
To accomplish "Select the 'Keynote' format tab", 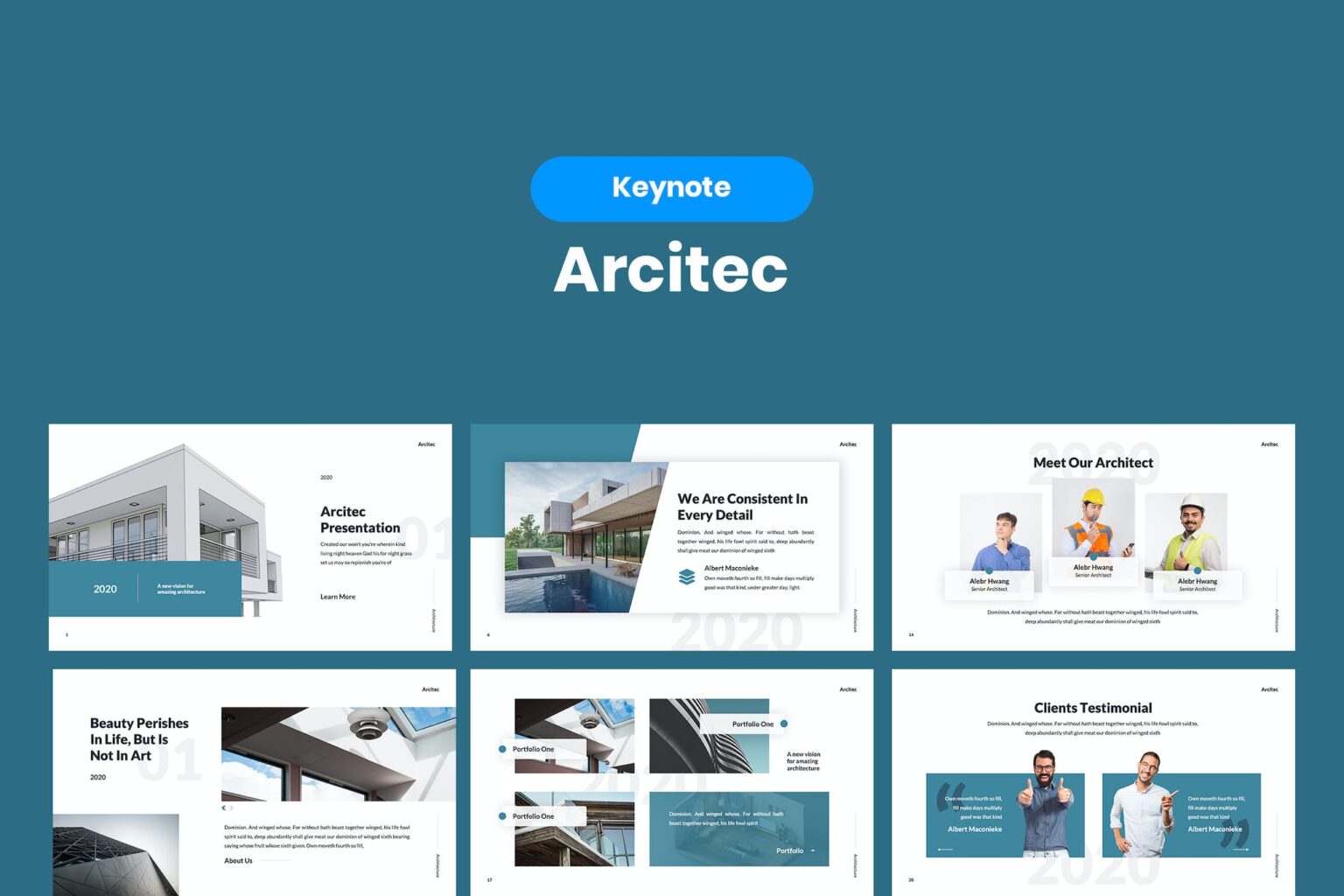I will coord(671,187).
